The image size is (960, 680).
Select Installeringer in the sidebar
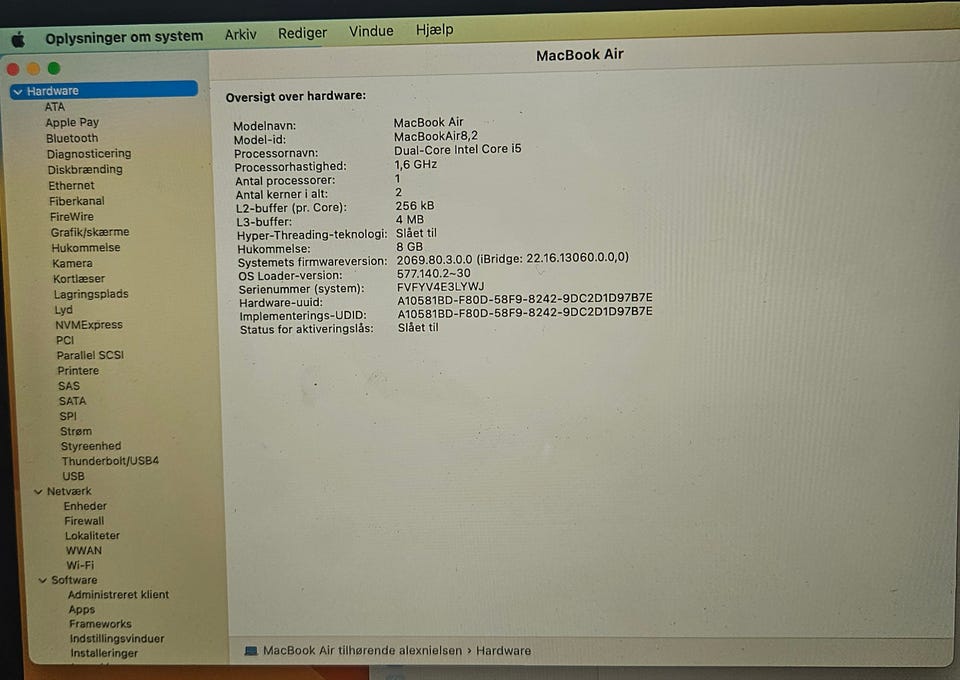(x=104, y=653)
